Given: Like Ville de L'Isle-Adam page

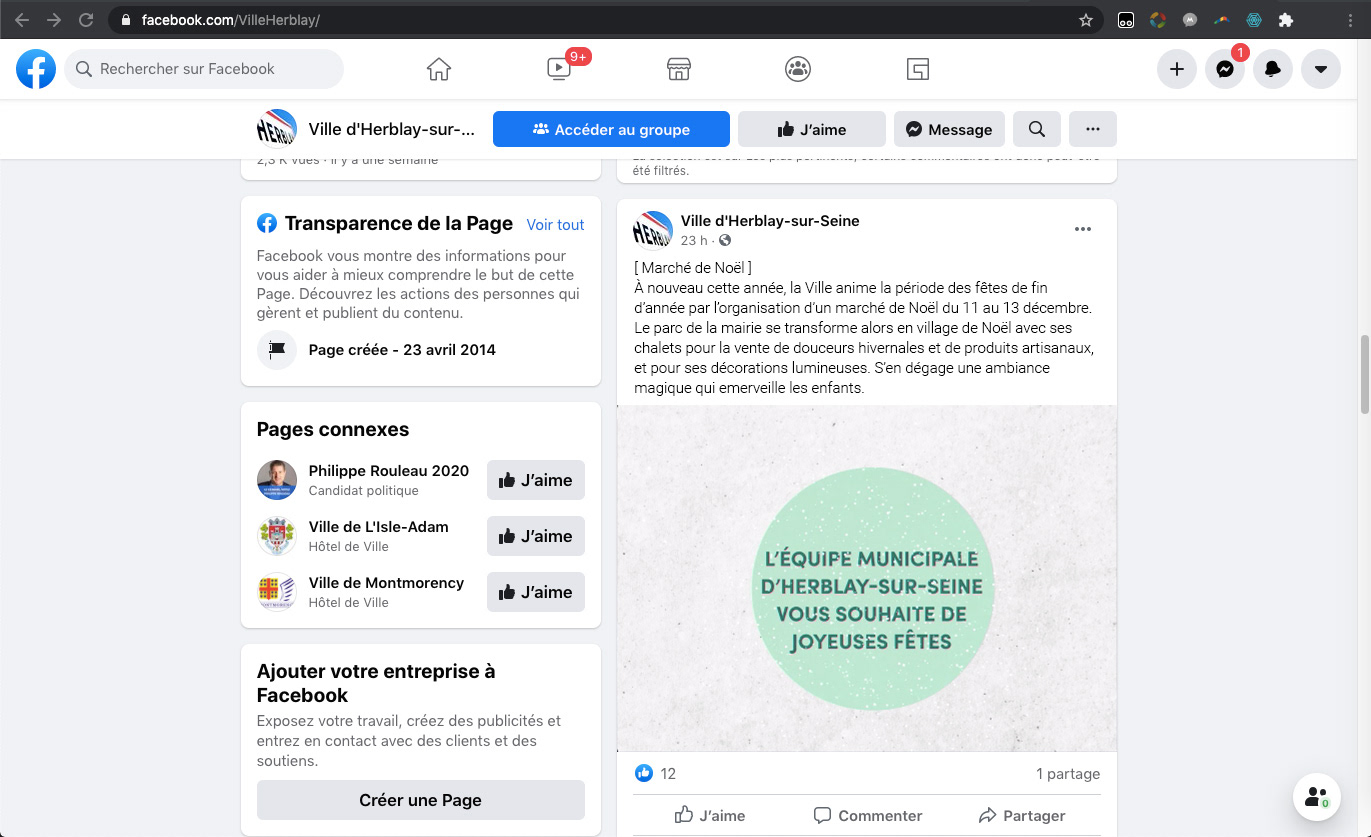Looking at the screenshot, I should [536, 536].
